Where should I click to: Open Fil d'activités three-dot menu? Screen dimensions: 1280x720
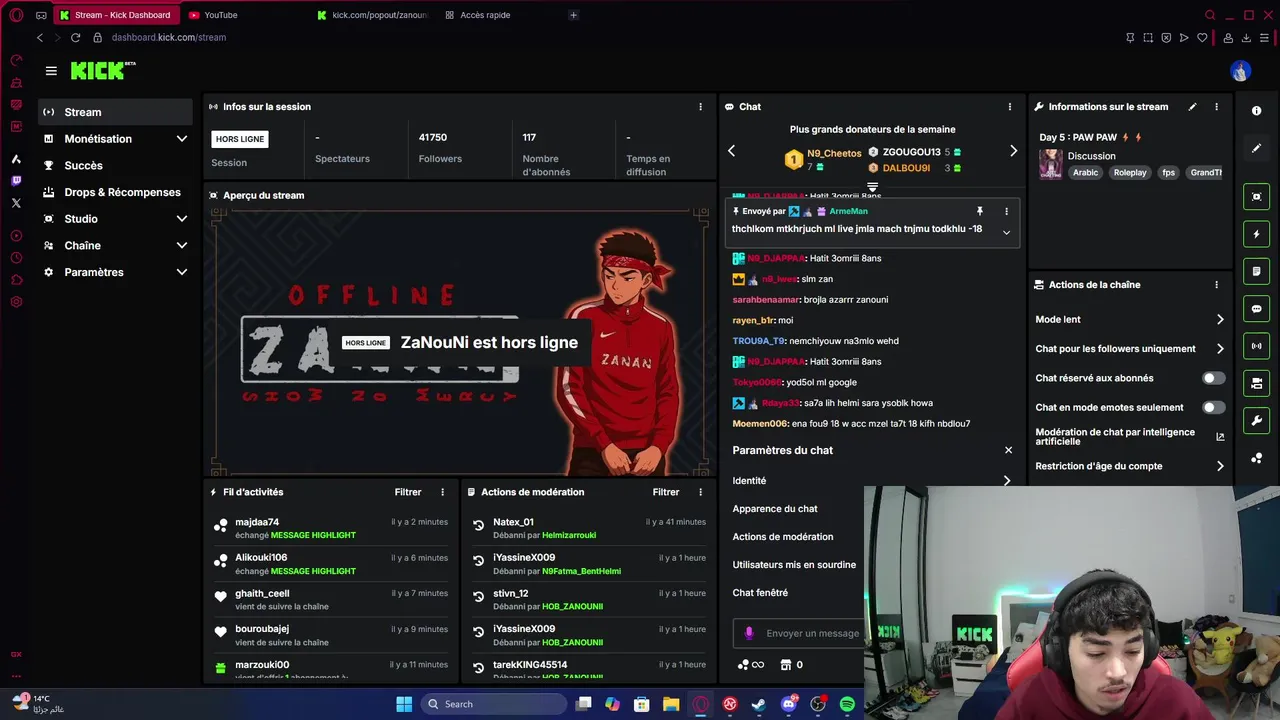[442, 492]
